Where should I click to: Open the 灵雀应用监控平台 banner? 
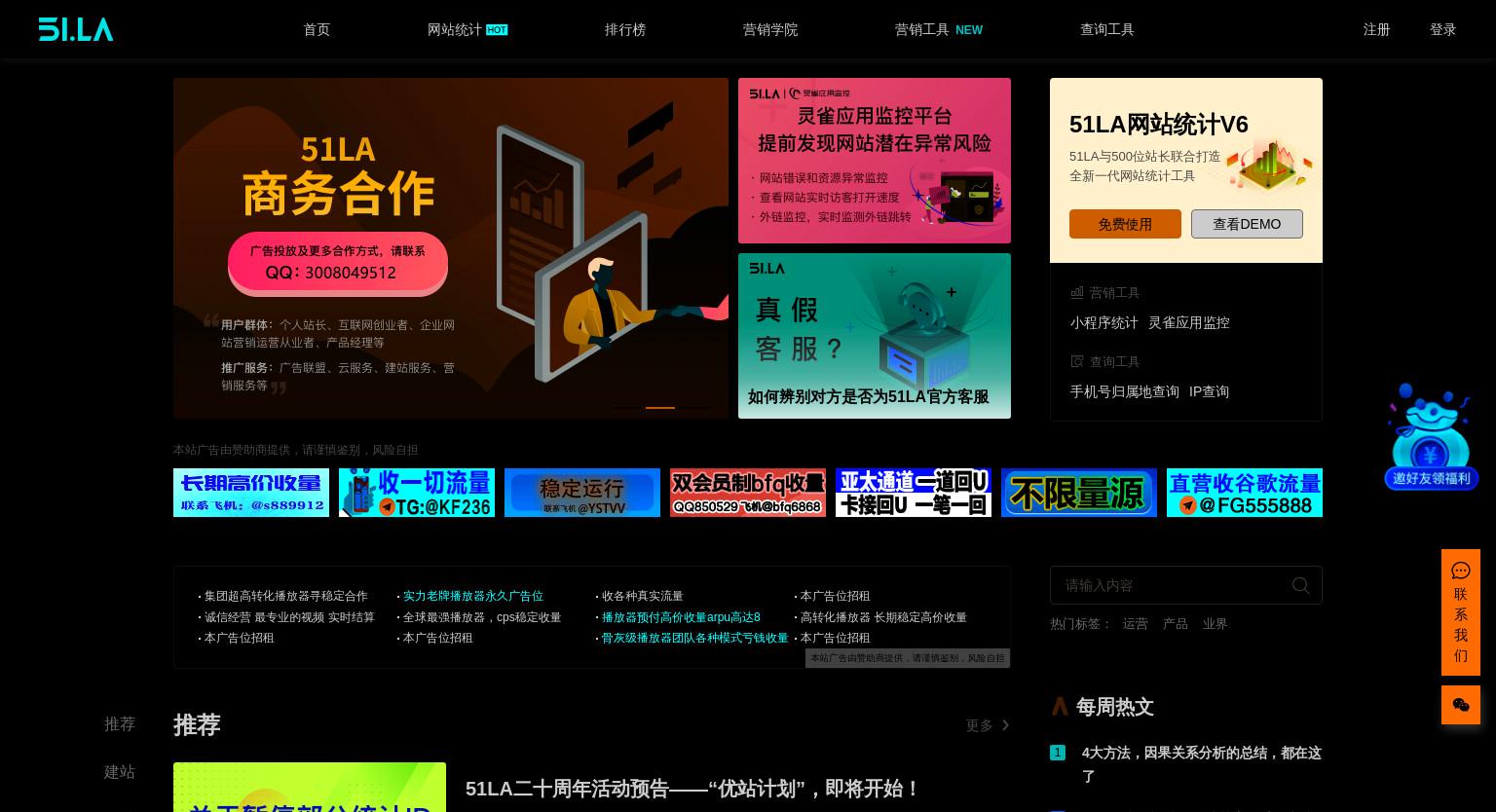875,161
